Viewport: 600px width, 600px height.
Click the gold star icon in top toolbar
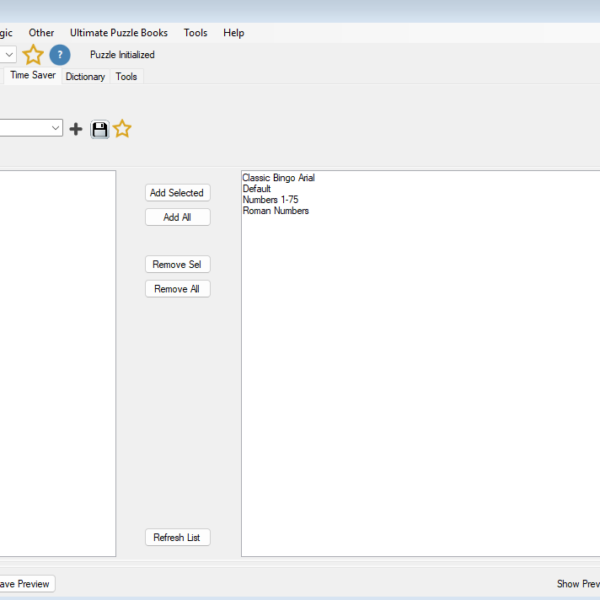pyautogui.click(x=34, y=55)
